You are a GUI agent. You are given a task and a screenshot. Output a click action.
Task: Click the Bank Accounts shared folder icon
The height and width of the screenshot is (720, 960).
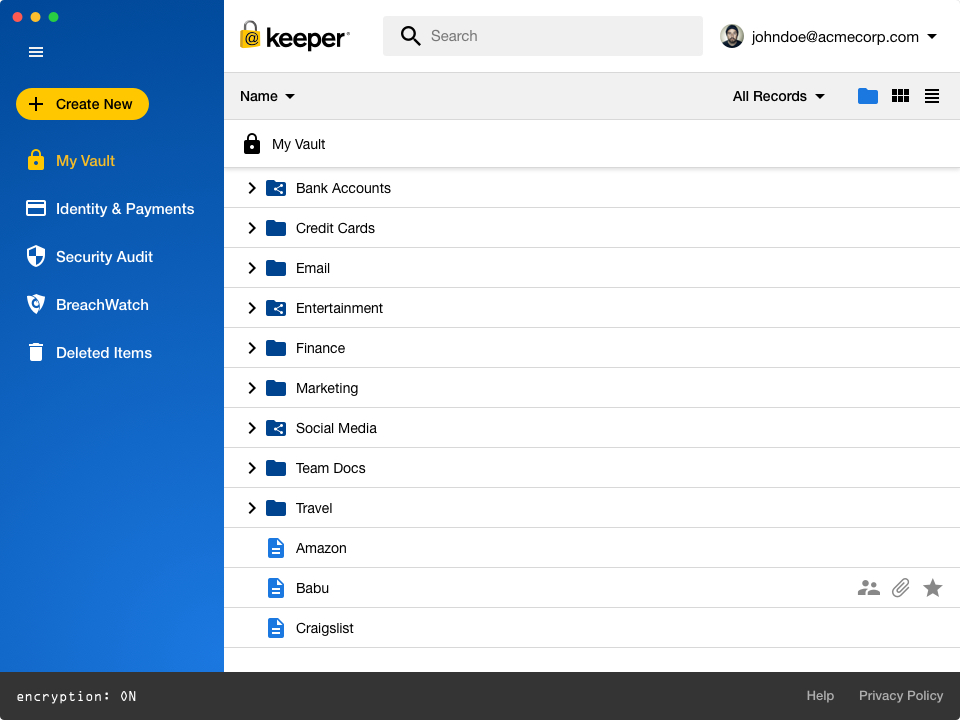[276, 188]
